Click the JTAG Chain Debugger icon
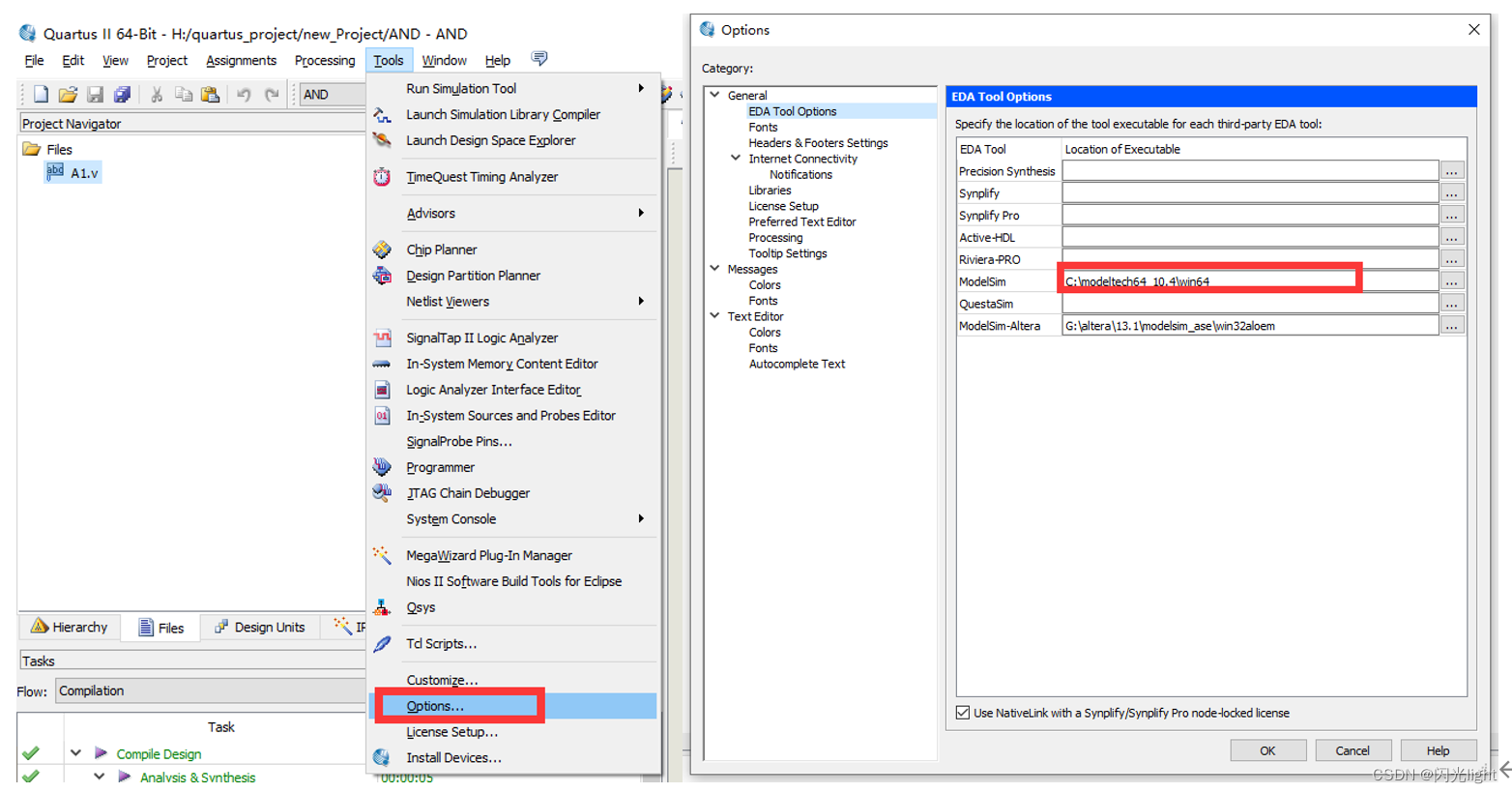 pyautogui.click(x=382, y=493)
